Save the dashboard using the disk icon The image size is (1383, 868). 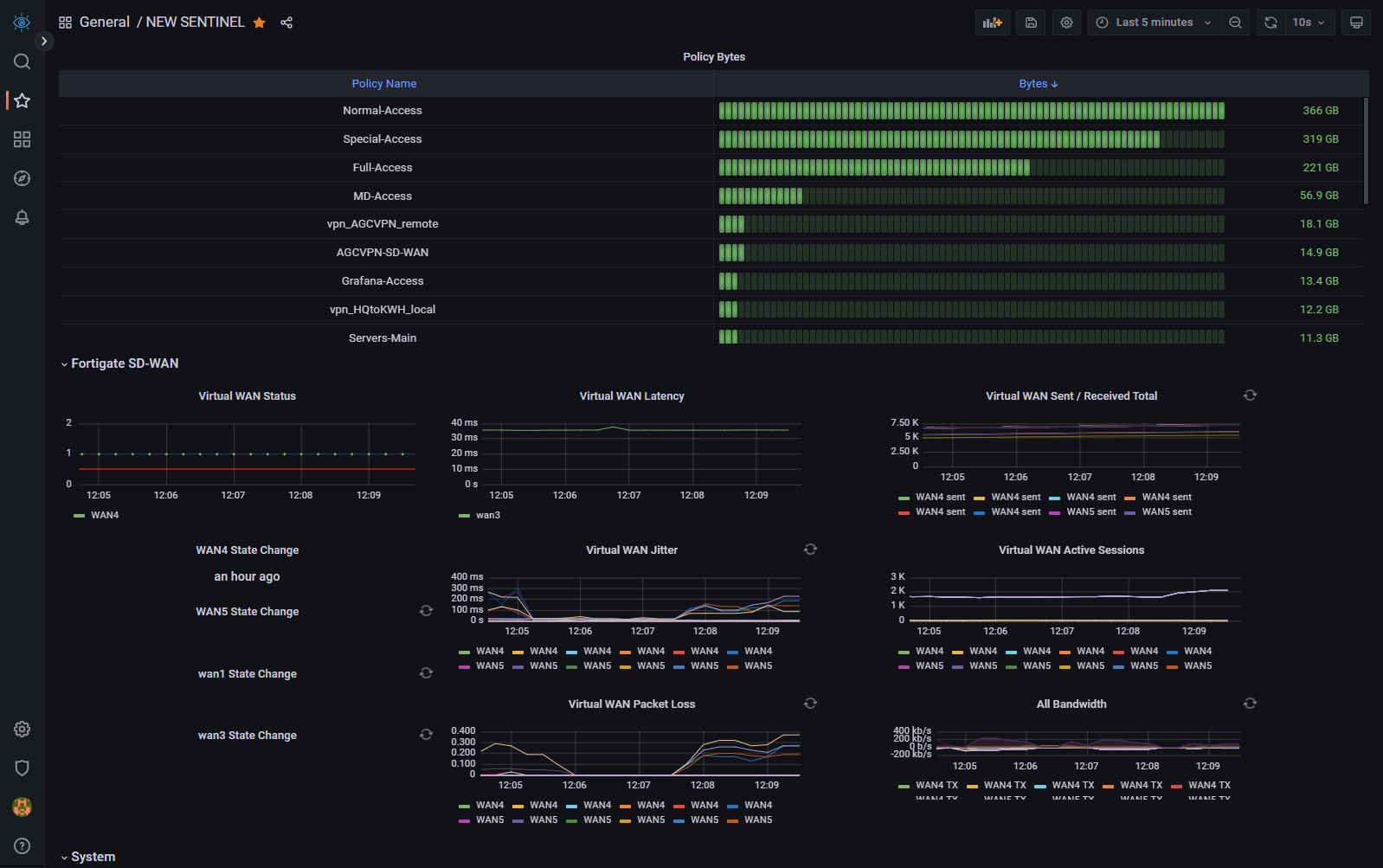click(x=1031, y=23)
